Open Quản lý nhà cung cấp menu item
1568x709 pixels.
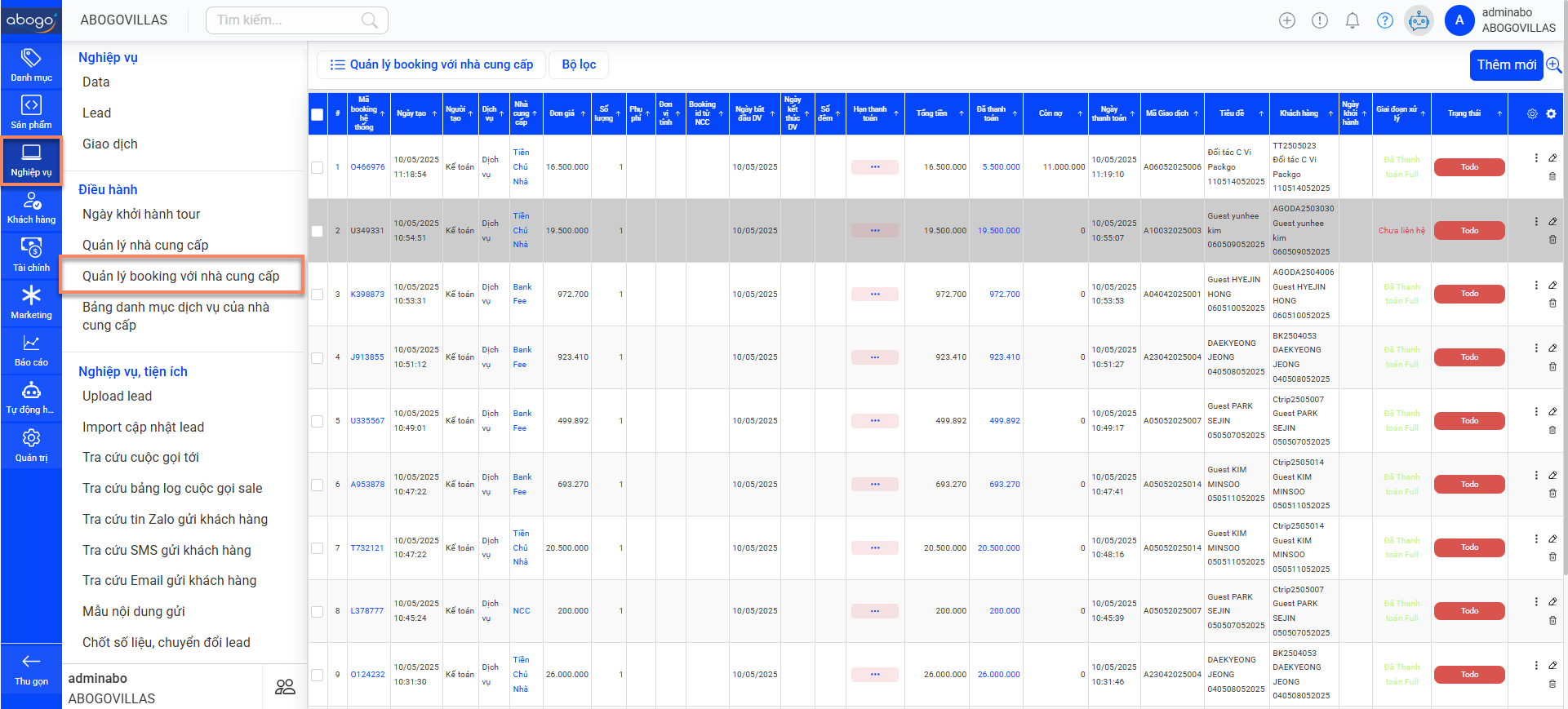145,245
